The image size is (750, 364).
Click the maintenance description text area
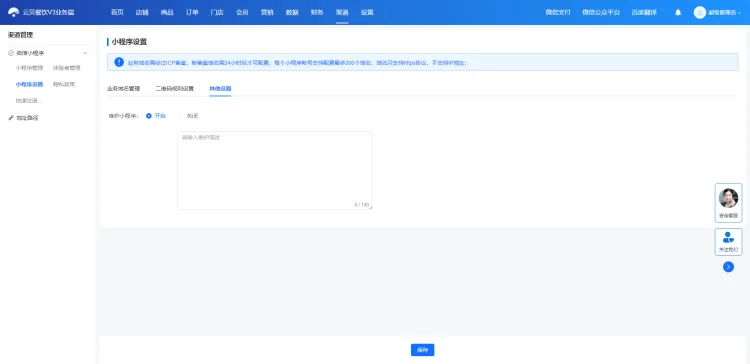(275, 170)
